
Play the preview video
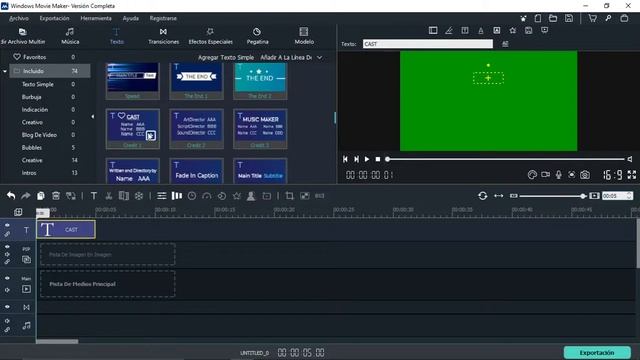click(x=367, y=159)
